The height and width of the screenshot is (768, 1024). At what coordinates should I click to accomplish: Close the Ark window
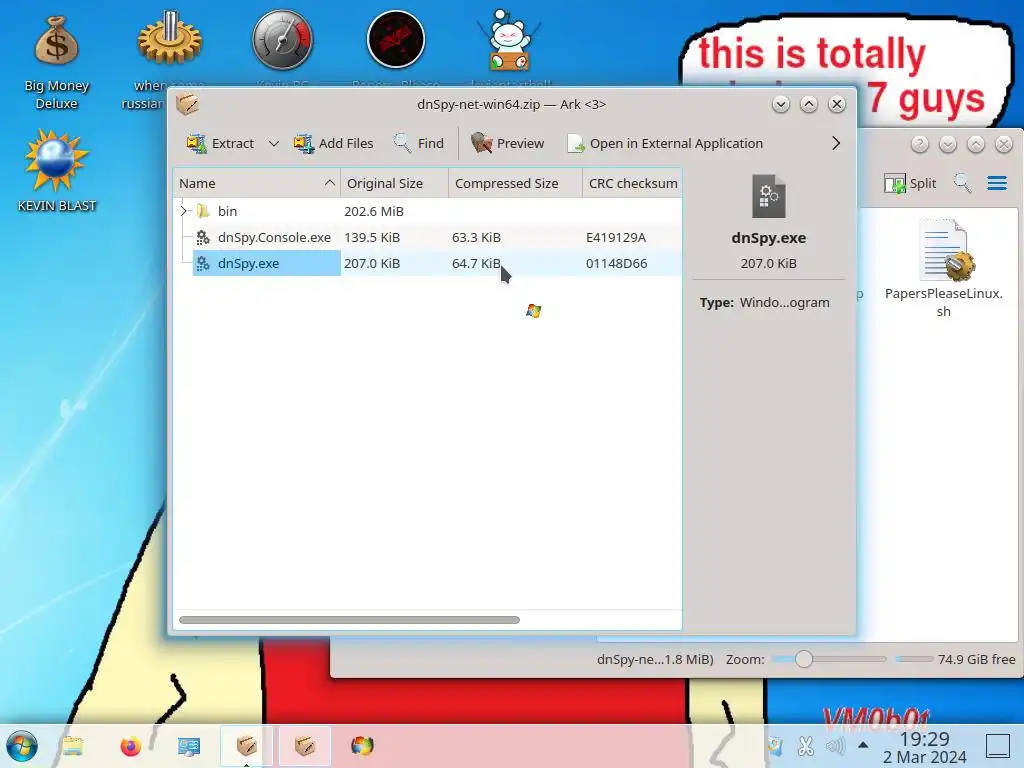coord(837,104)
